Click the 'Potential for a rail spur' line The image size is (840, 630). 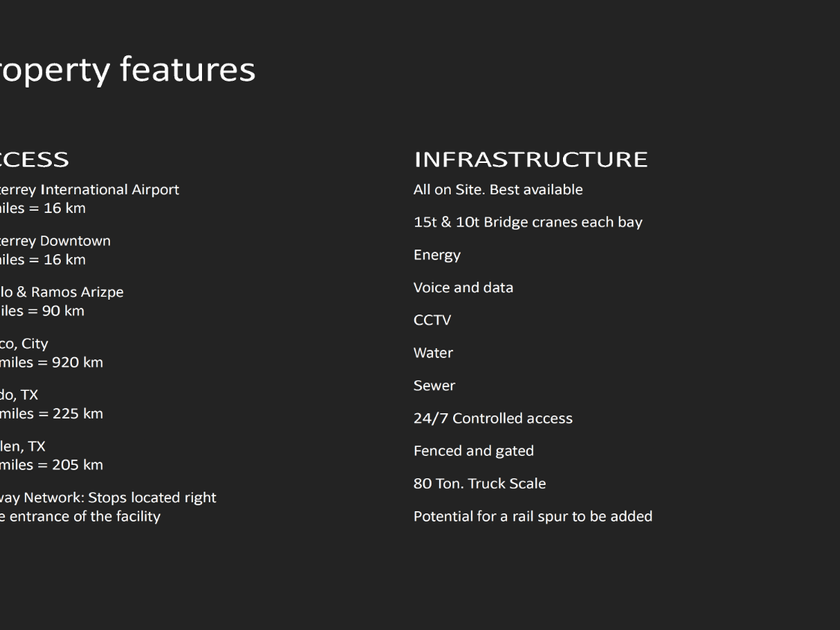(x=533, y=517)
